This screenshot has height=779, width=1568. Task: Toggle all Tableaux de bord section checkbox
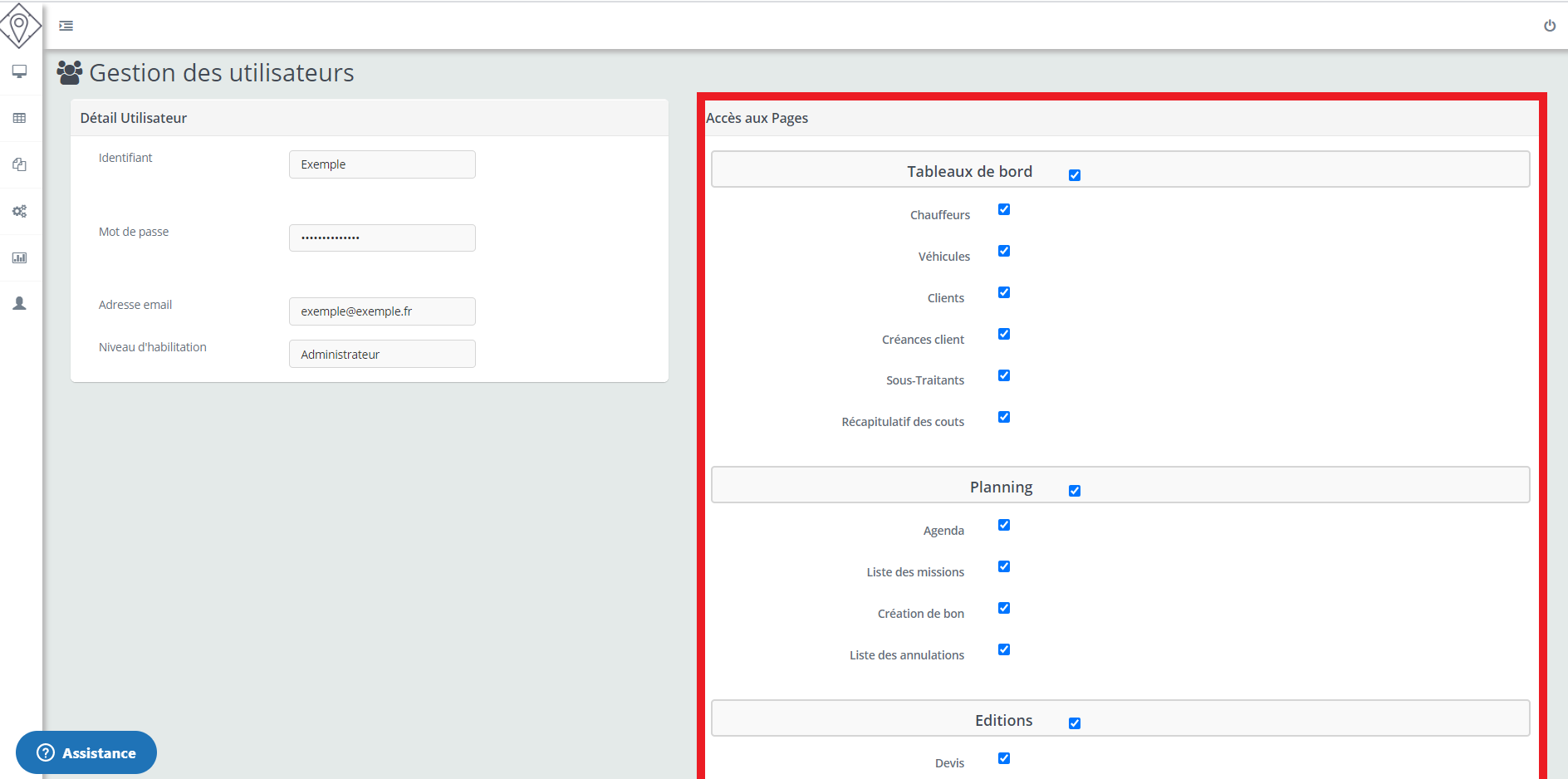click(x=1075, y=175)
